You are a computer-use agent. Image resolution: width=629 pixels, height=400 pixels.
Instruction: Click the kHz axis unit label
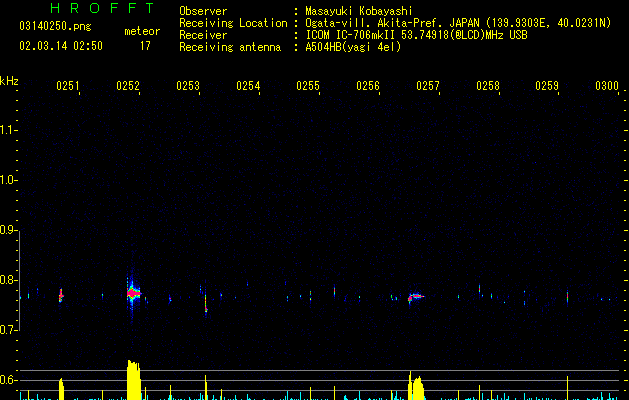click(9, 81)
